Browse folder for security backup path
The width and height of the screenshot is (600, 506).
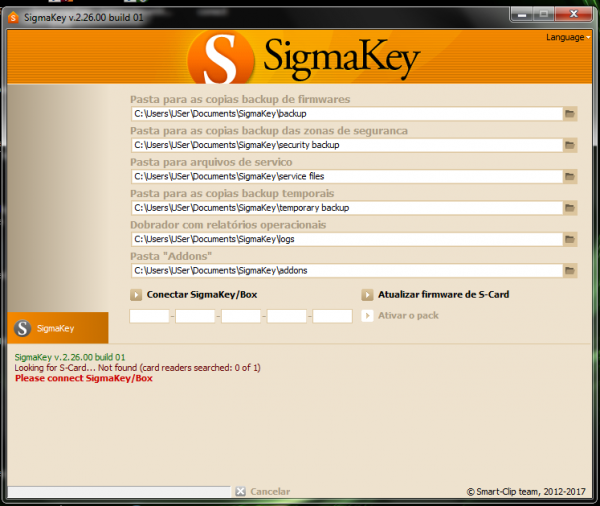tap(570, 145)
